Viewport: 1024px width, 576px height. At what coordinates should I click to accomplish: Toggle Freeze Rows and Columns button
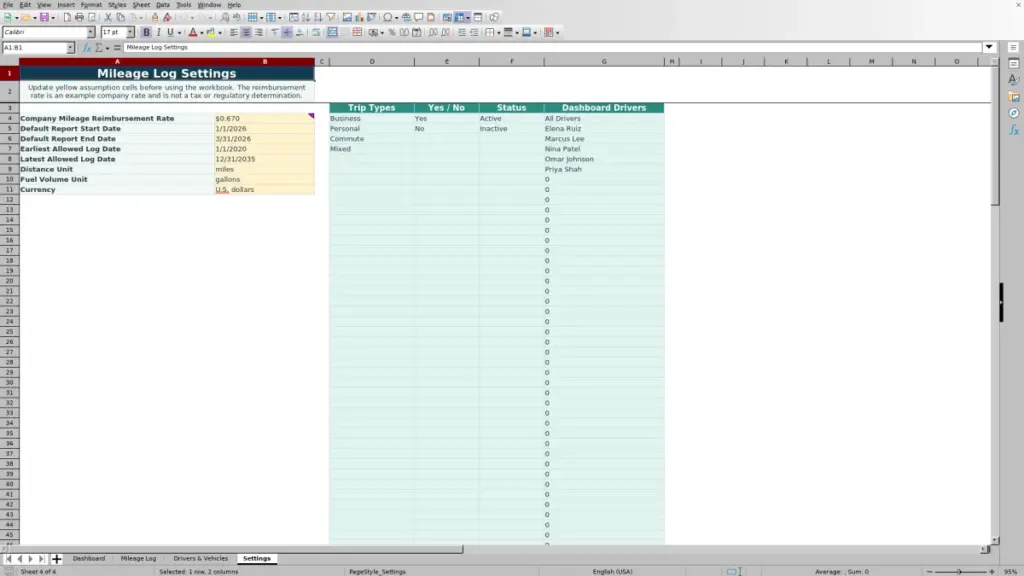[x=460, y=18]
